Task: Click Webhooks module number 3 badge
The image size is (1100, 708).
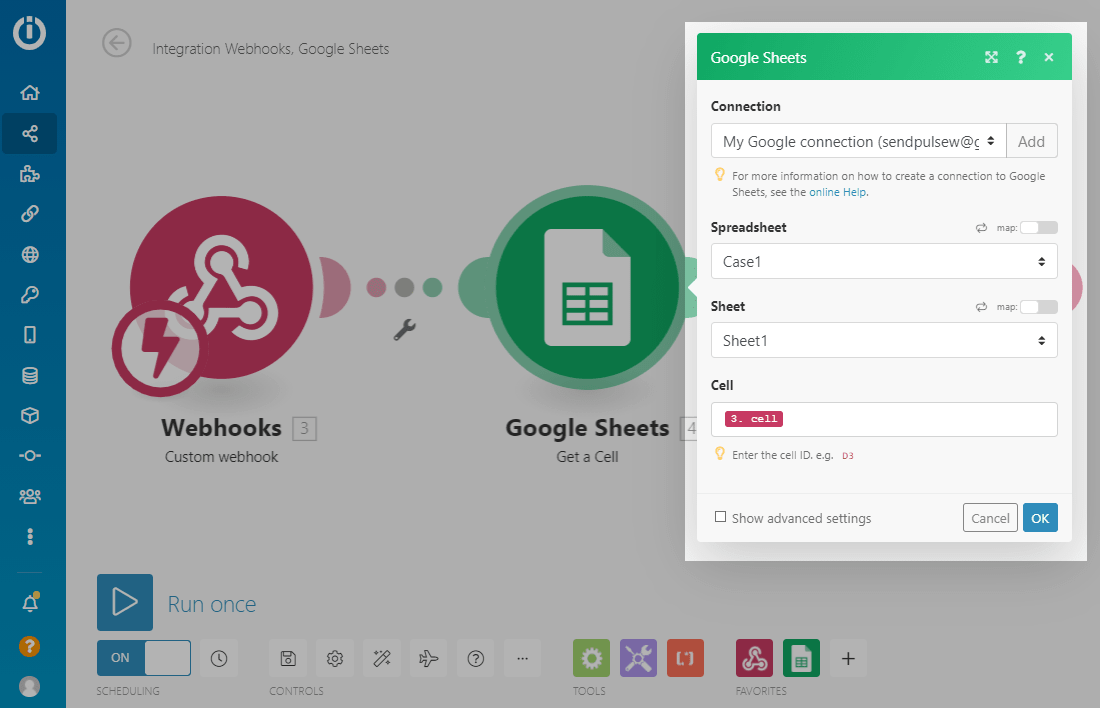Action: click(304, 428)
